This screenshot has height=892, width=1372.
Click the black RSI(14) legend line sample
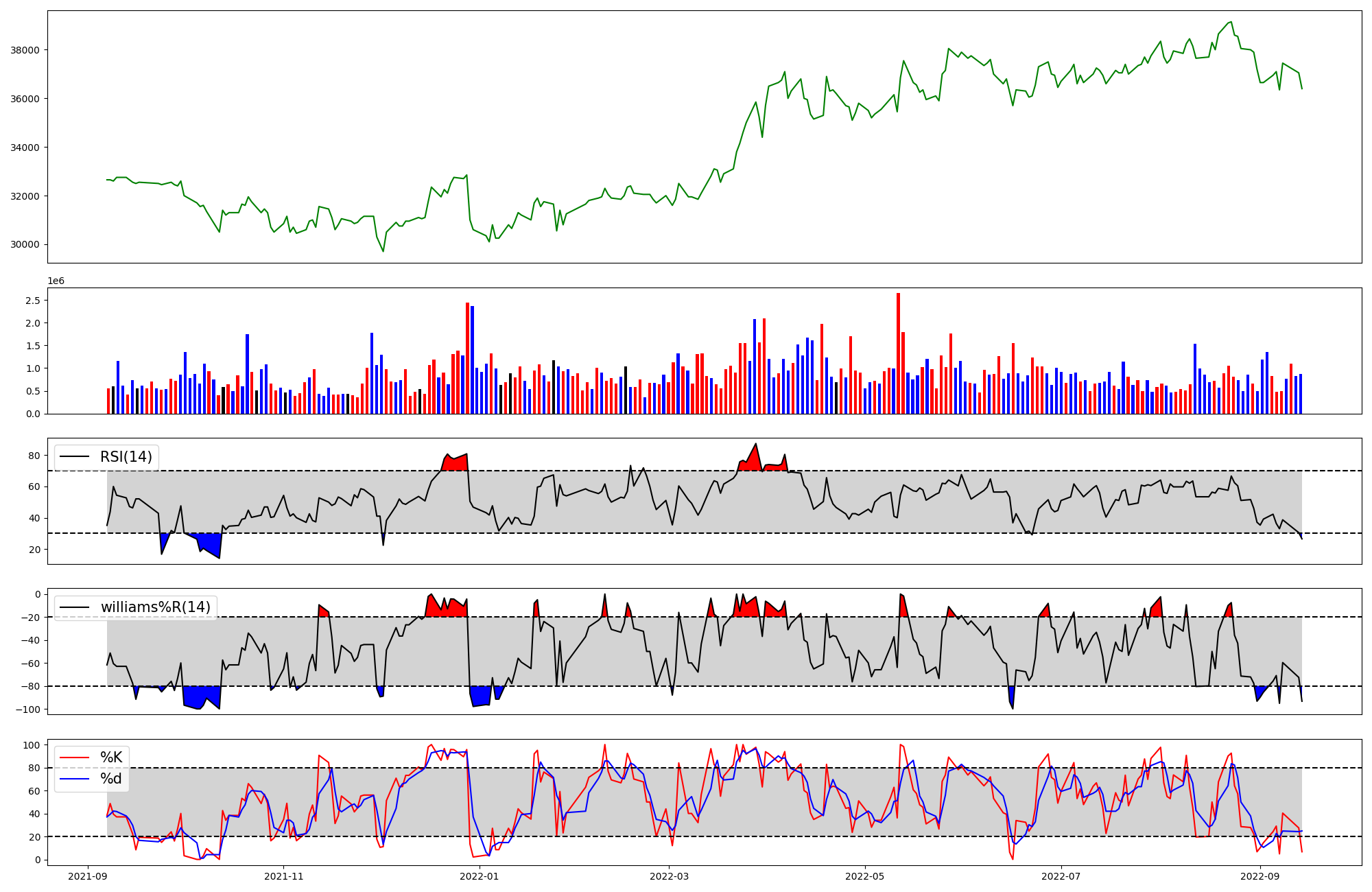point(75,457)
